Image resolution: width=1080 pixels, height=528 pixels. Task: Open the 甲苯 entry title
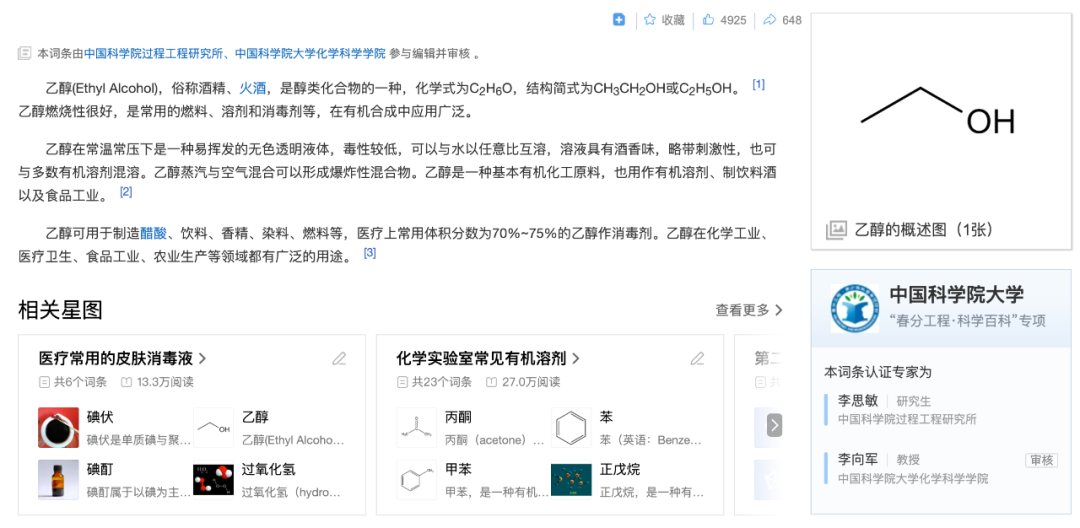458,469
